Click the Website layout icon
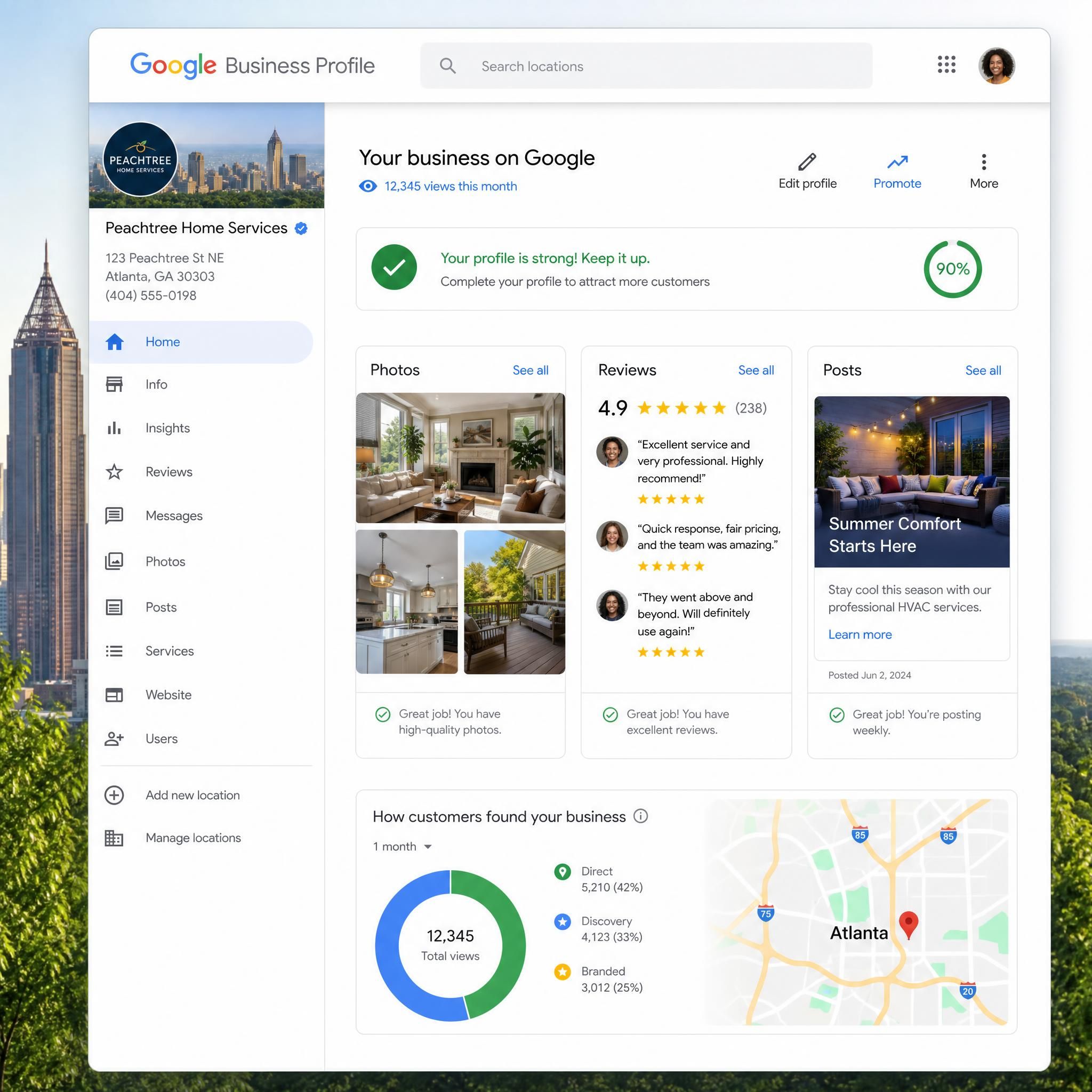The image size is (1092, 1092). tap(114, 695)
